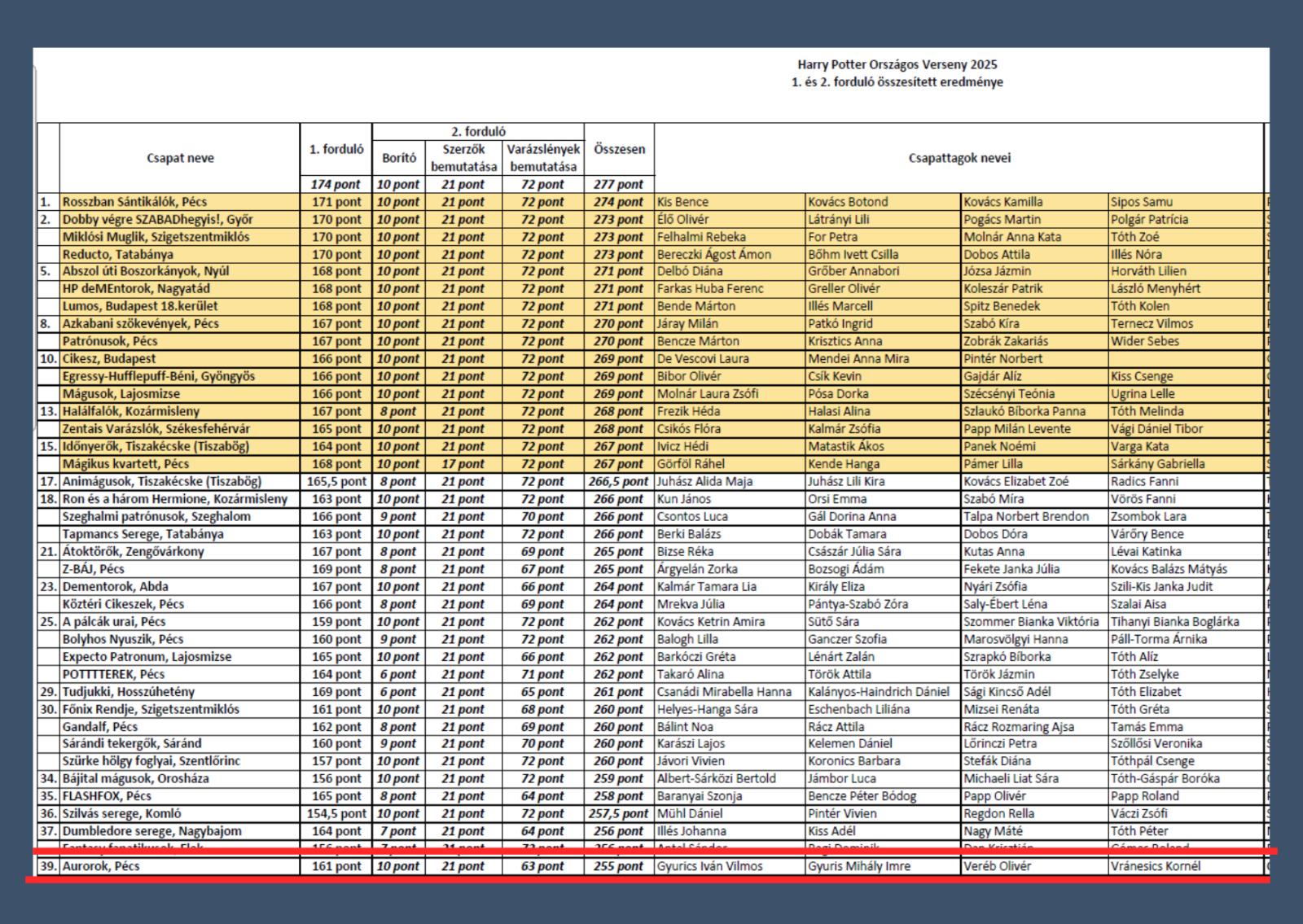Click team 'Egressy-Hufflepuff-Béni, Gyöngyös'
1303x924 pixels.
pyautogui.click(x=159, y=376)
